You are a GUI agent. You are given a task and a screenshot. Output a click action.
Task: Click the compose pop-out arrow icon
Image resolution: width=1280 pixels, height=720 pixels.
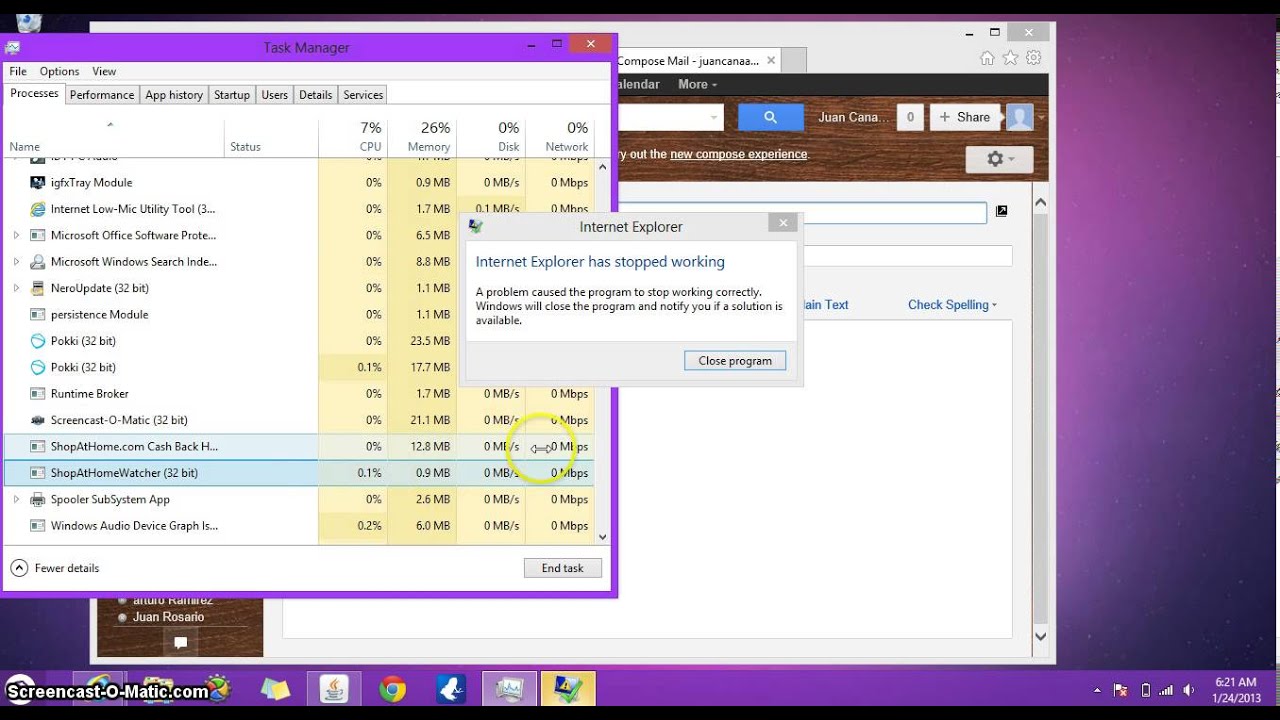click(1002, 211)
